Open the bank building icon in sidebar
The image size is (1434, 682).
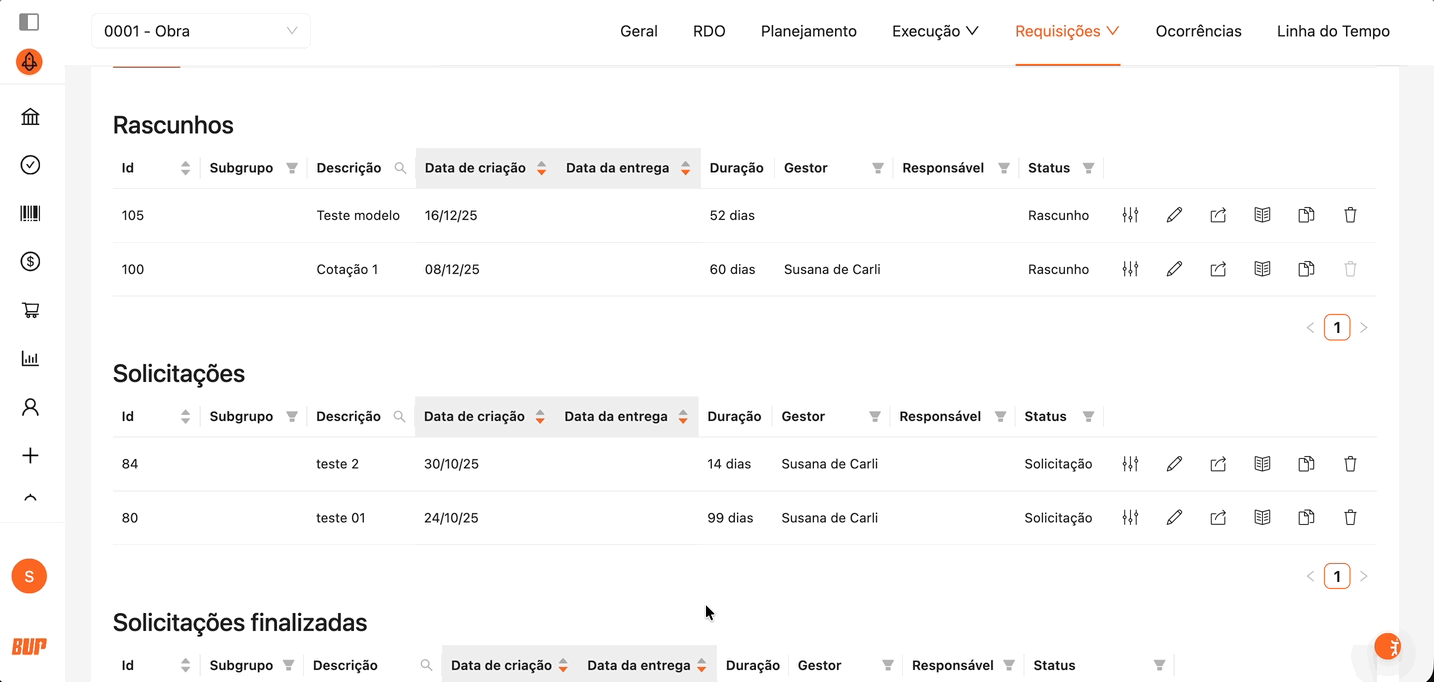30,117
